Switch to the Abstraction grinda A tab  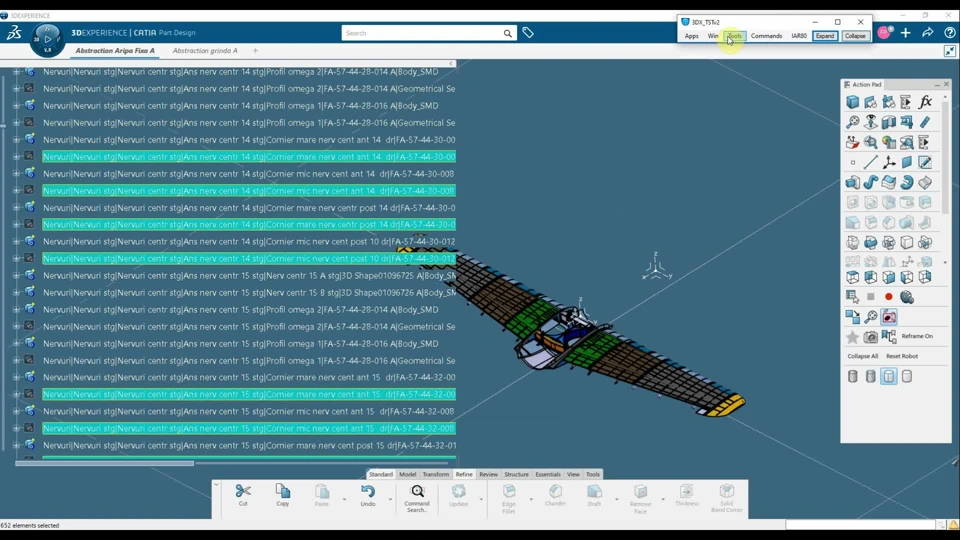click(204, 51)
